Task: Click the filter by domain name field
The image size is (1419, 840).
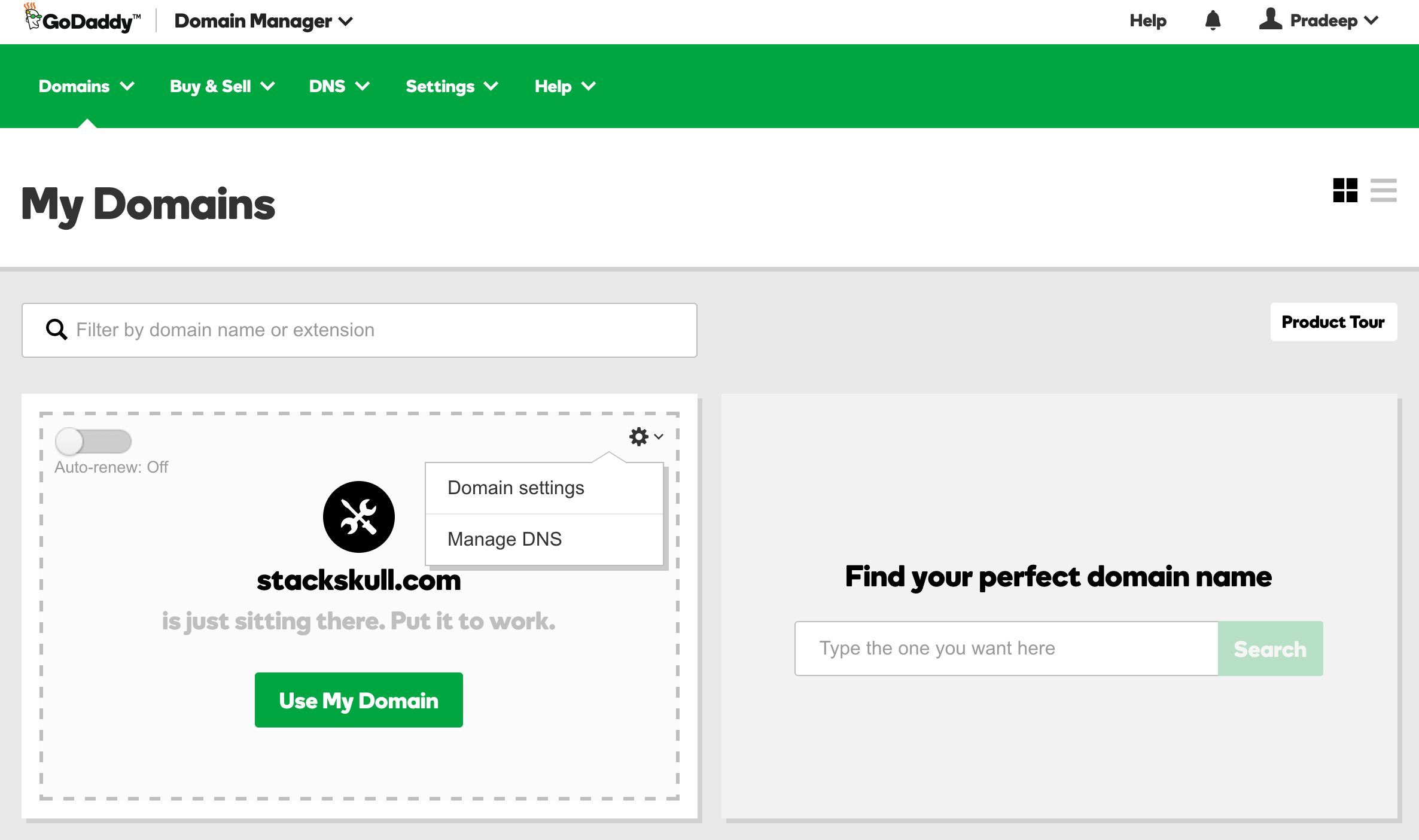Action: 360,330
